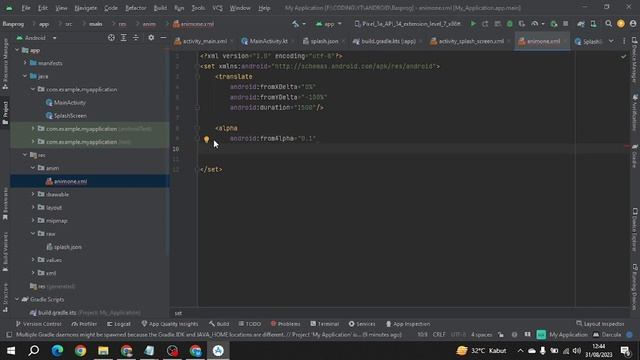
Task: Click the Debug app bug icon
Action: [509, 24]
